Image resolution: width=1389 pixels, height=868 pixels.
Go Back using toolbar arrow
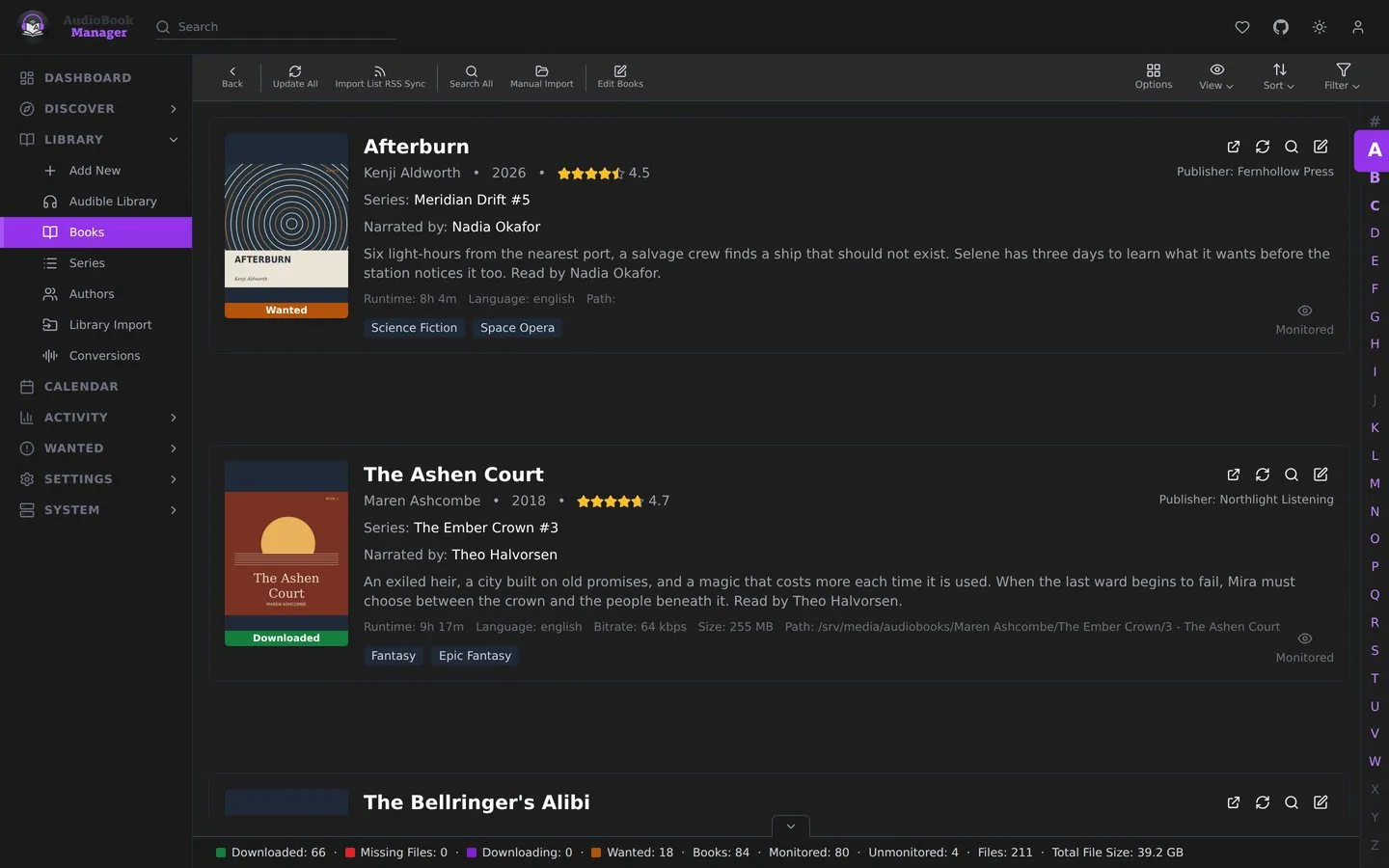pyautogui.click(x=232, y=77)
